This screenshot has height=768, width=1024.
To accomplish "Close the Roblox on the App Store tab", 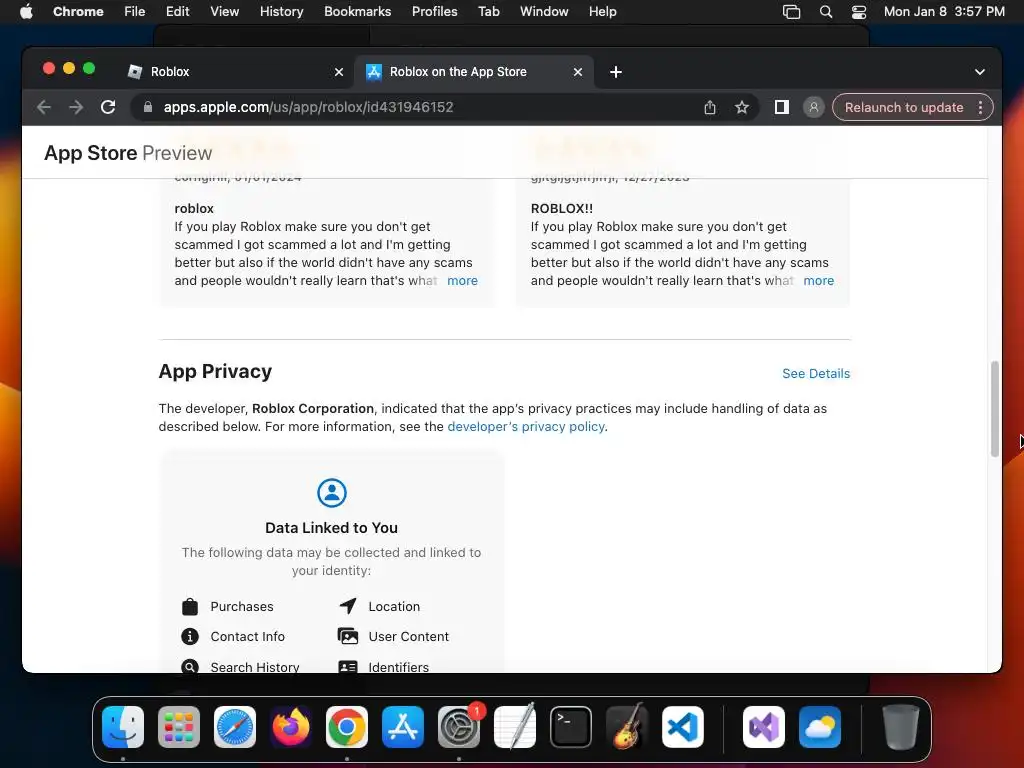I will point(577,72).
